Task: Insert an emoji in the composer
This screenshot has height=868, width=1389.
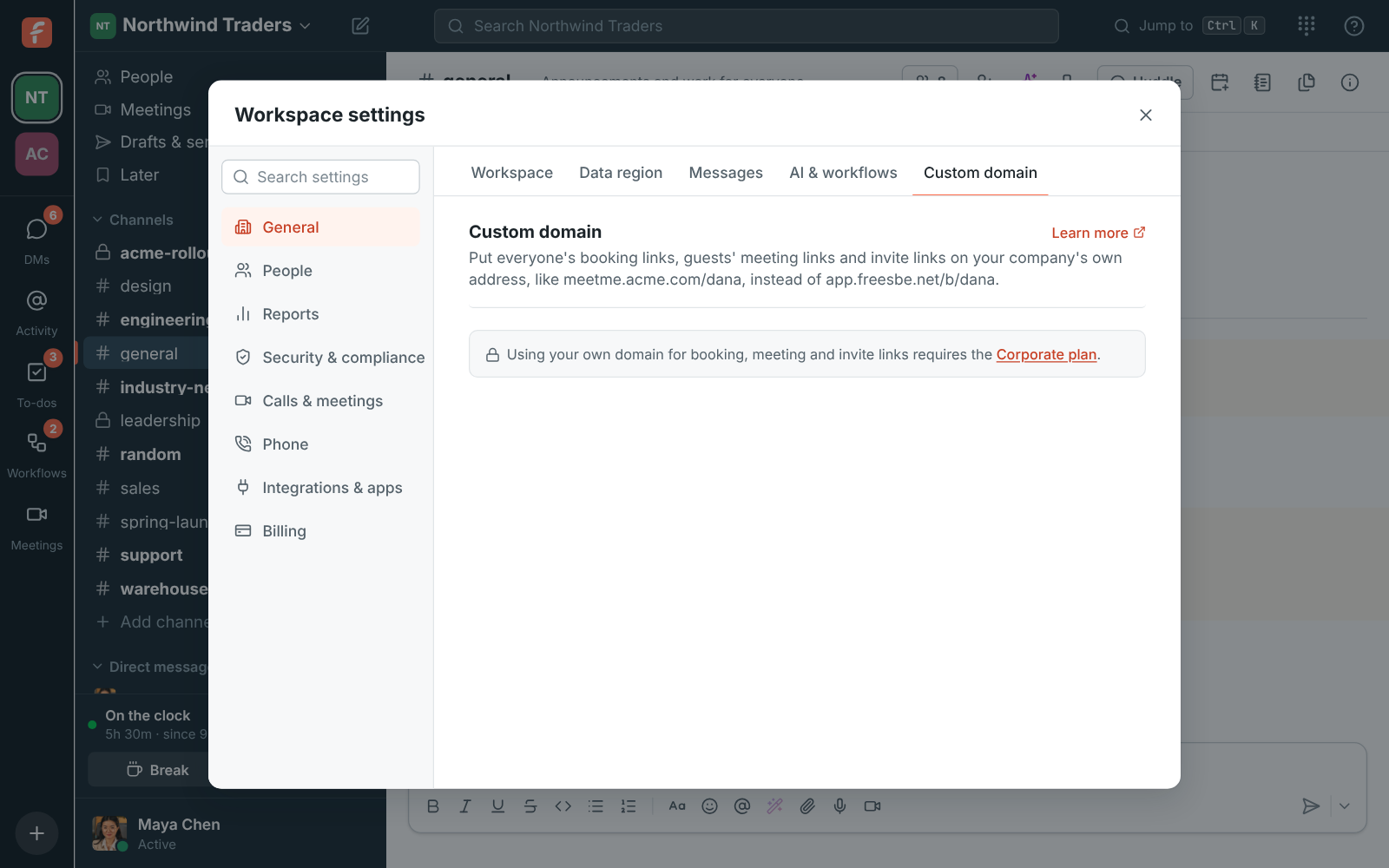Action: tap(709, 806)
